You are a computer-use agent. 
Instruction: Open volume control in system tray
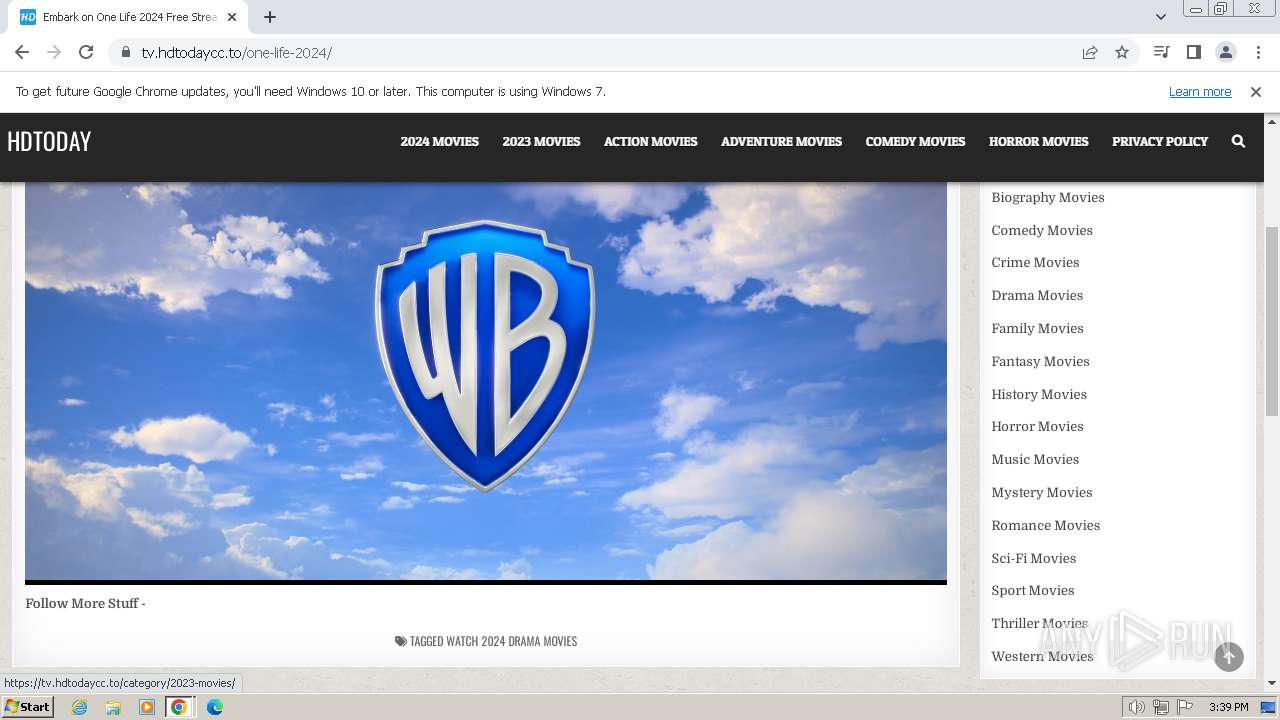[1136, 707]
